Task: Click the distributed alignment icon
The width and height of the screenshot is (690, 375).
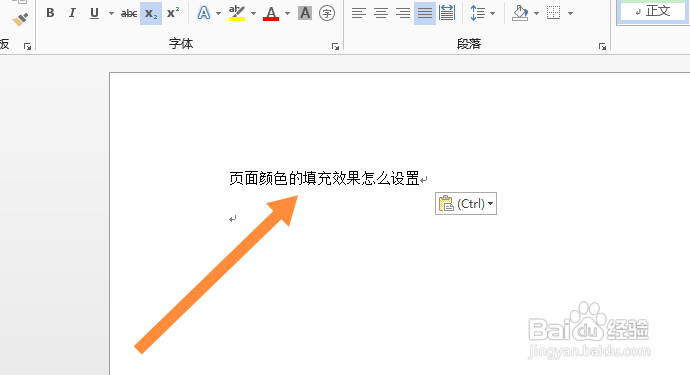Action: (x=447, y=13)
